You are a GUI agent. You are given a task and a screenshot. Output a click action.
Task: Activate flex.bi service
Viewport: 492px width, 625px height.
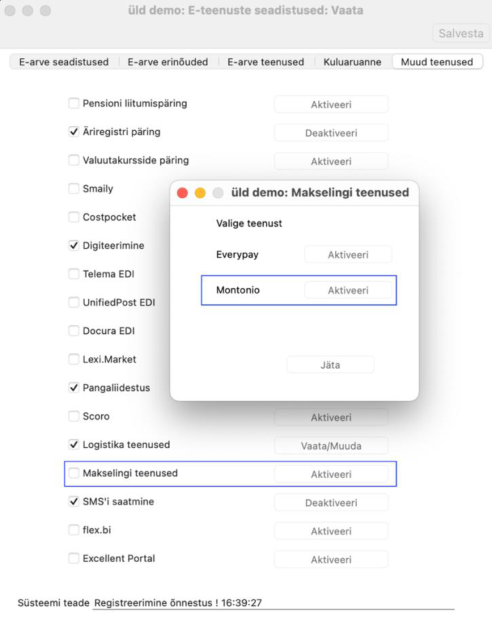(x=331, y=531)
